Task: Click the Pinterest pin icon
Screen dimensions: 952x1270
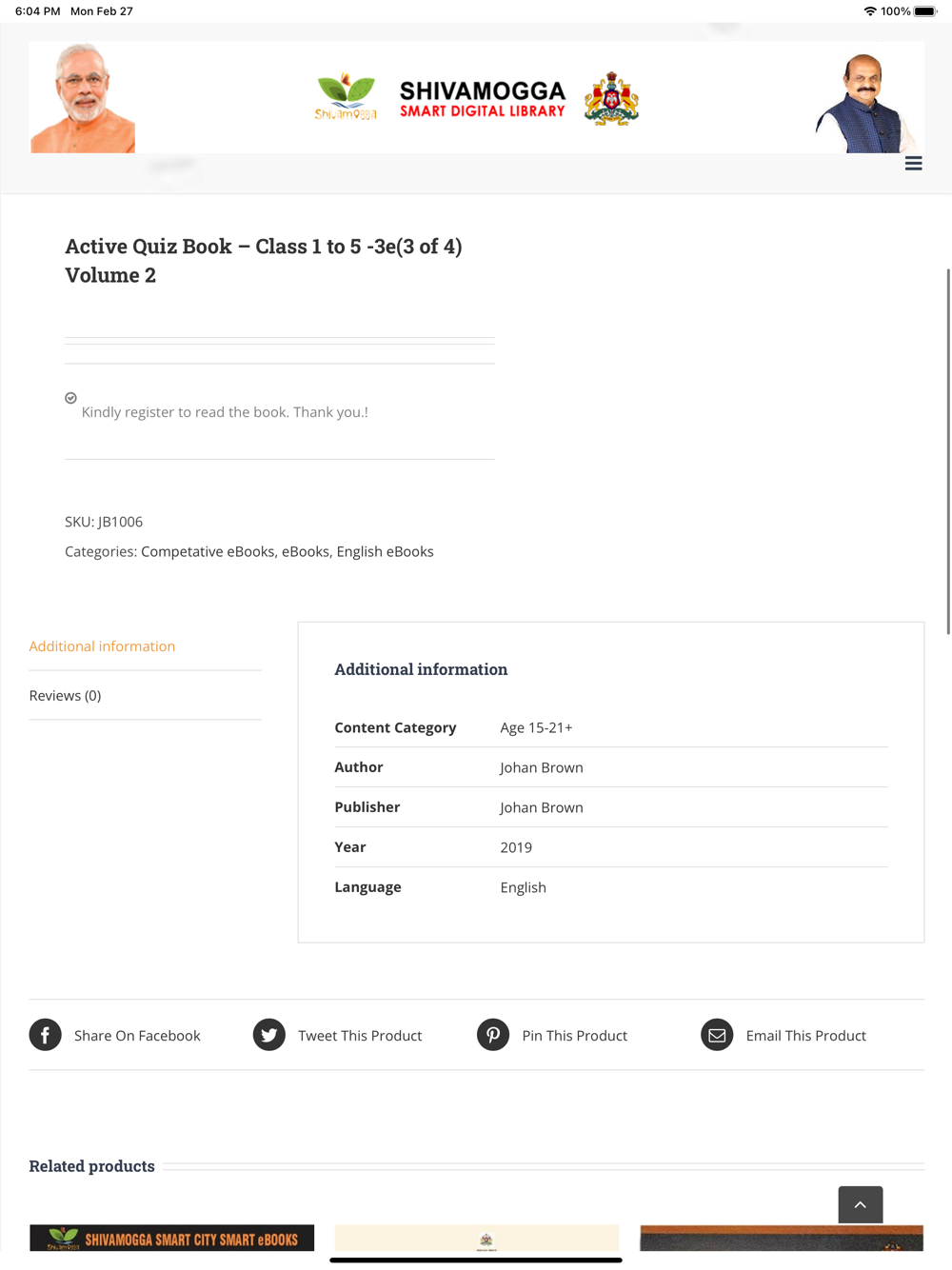Action: point(493,1035)
